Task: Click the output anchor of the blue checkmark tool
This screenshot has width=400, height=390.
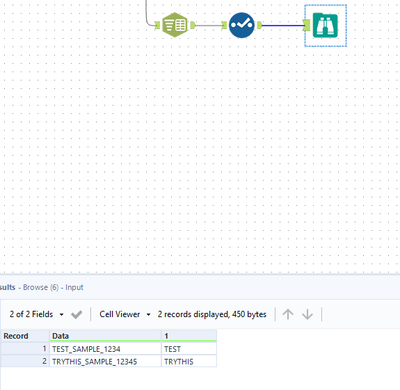Action: point(259,25)
